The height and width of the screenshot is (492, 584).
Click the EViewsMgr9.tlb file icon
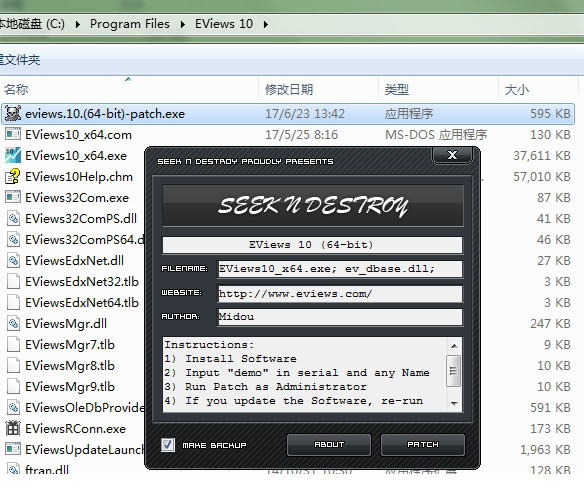coord(13,386)
